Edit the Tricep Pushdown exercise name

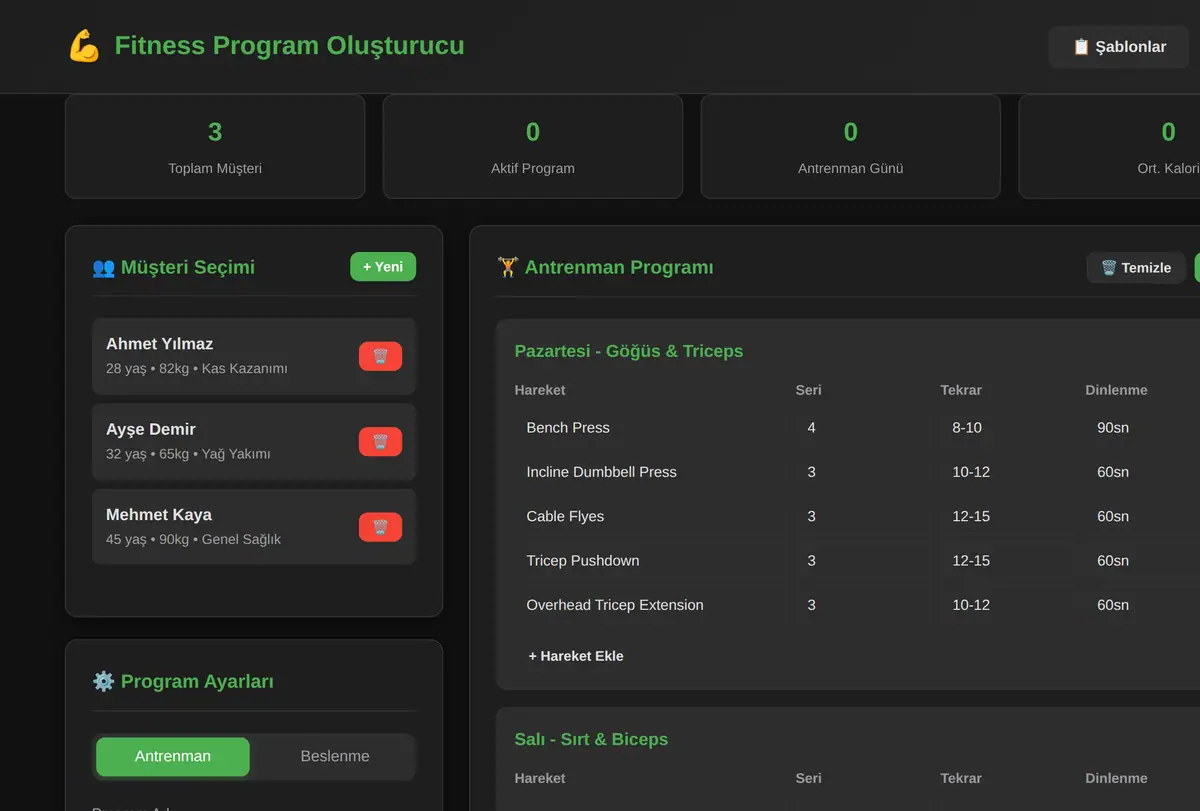649,561
